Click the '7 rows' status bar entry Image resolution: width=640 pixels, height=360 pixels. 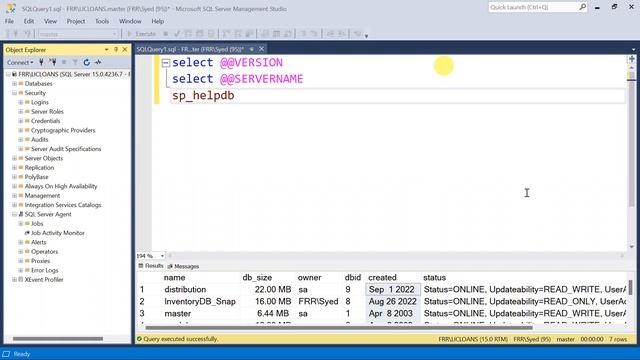(618, 339)
